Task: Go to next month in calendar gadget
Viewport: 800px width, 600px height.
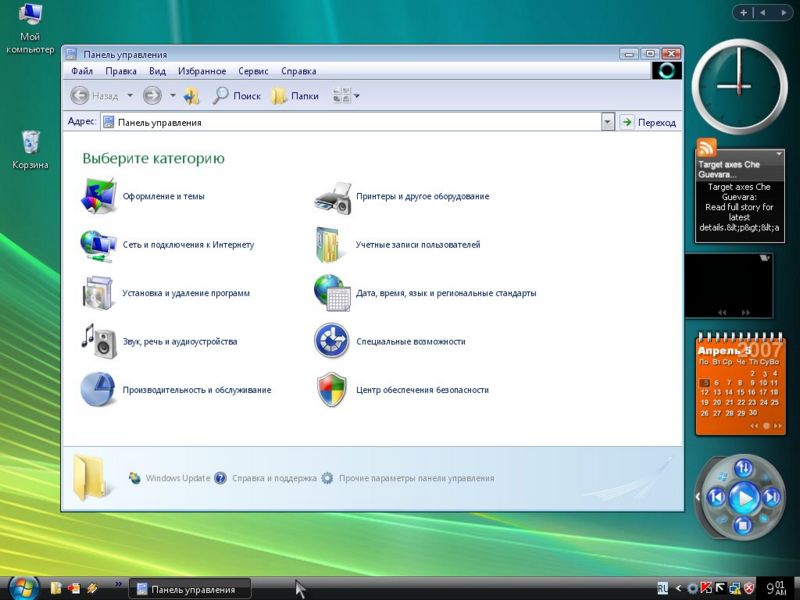Action: point(778,426)
